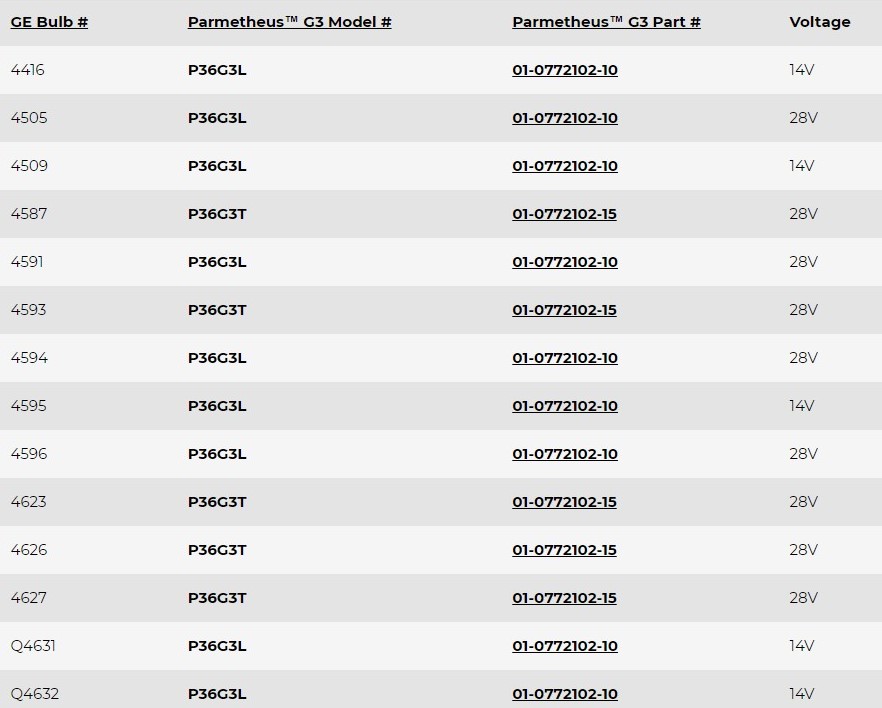This screenshot has width=882, height=708.
Task: Open part number link for bulb Q4632
Action: pos(565,694)
